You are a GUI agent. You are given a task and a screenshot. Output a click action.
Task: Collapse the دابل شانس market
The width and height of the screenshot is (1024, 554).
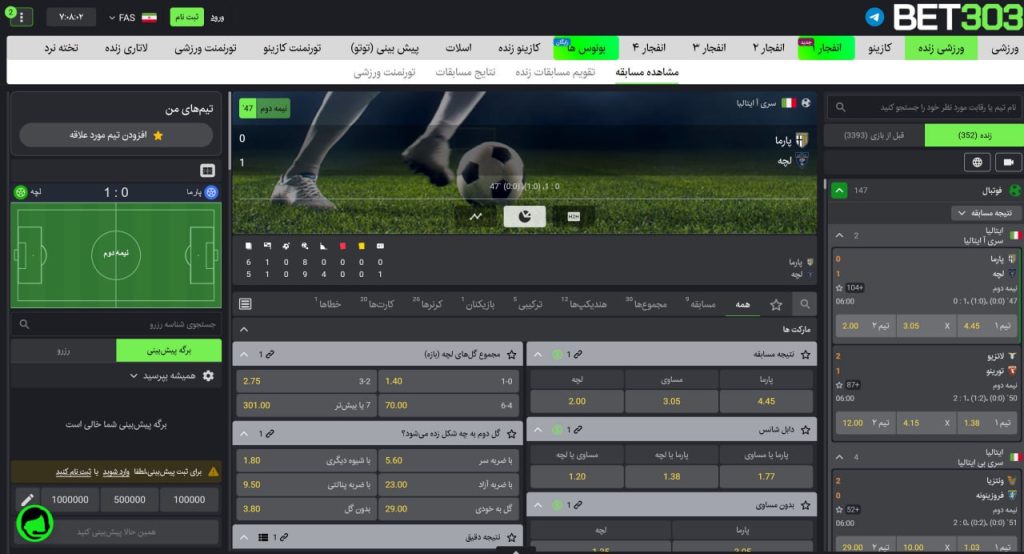[537, 429]
